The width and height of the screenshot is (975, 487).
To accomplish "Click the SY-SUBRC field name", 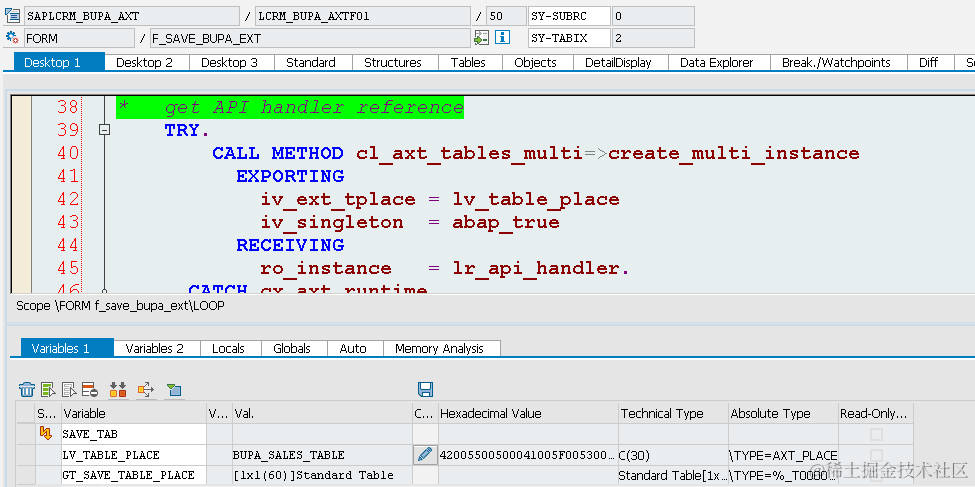I will click(x=568, y=16).
